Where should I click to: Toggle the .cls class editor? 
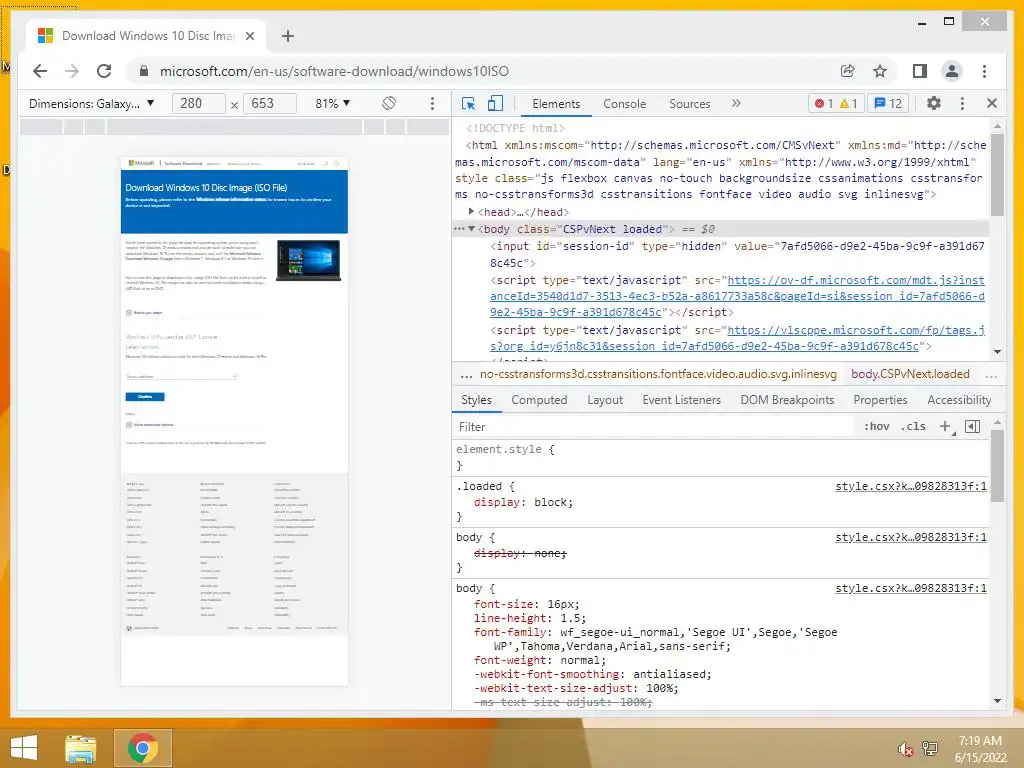tap(913, 426)
